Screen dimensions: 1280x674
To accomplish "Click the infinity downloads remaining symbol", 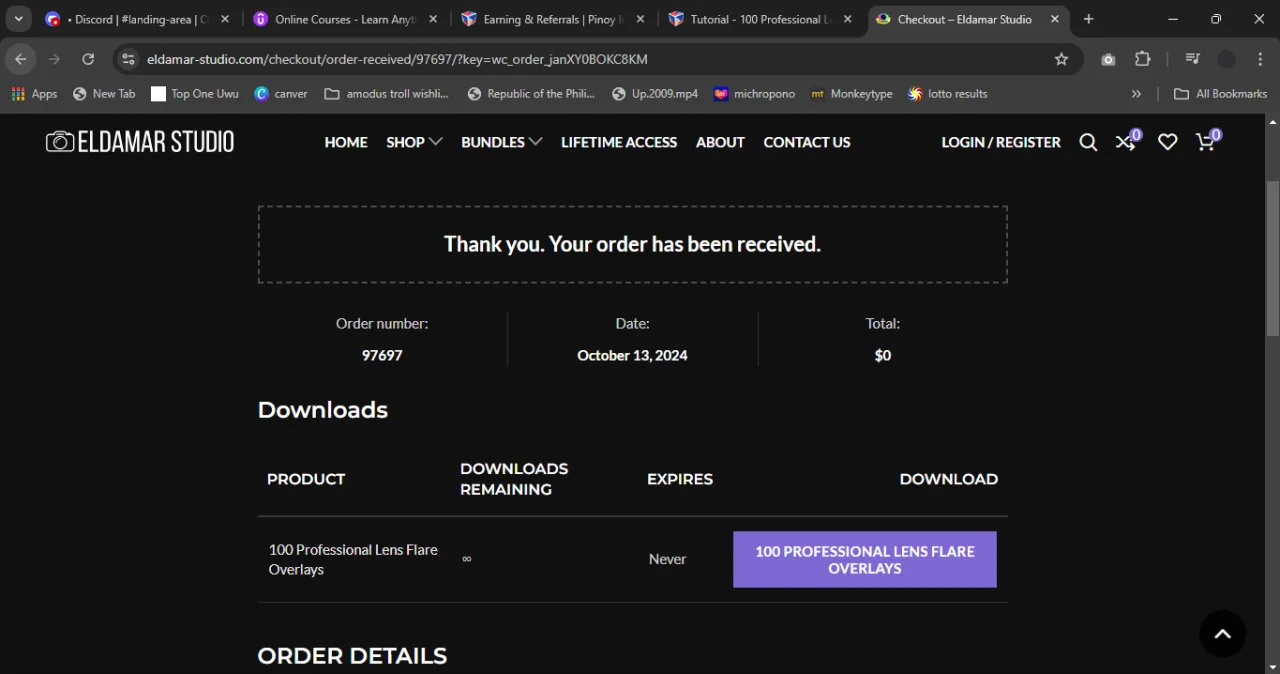I will click(466, 559).
